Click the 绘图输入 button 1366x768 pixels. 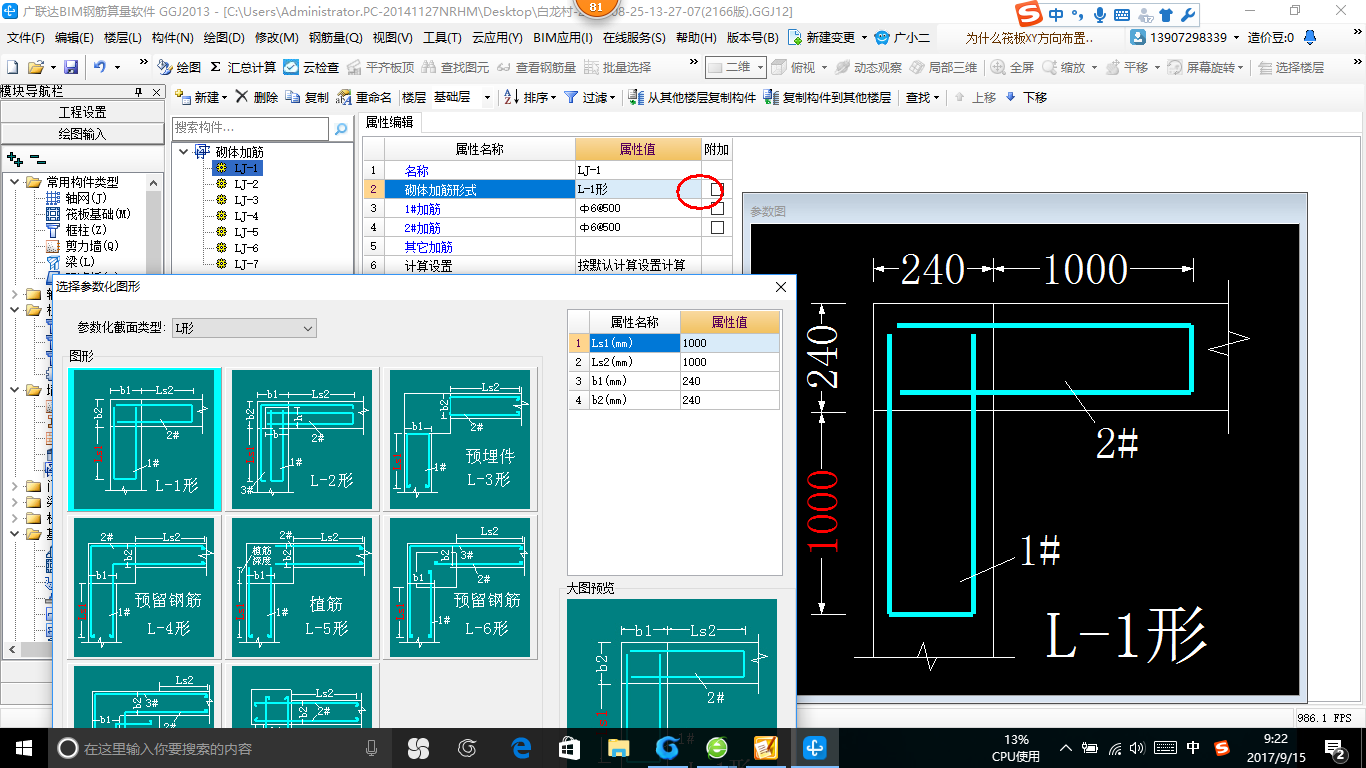click(x=82, y=133)
